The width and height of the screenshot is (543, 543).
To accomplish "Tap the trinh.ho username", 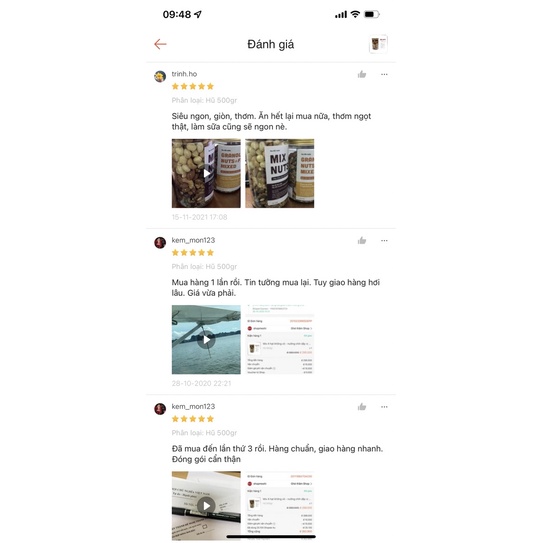I will [x=184, y=74].
